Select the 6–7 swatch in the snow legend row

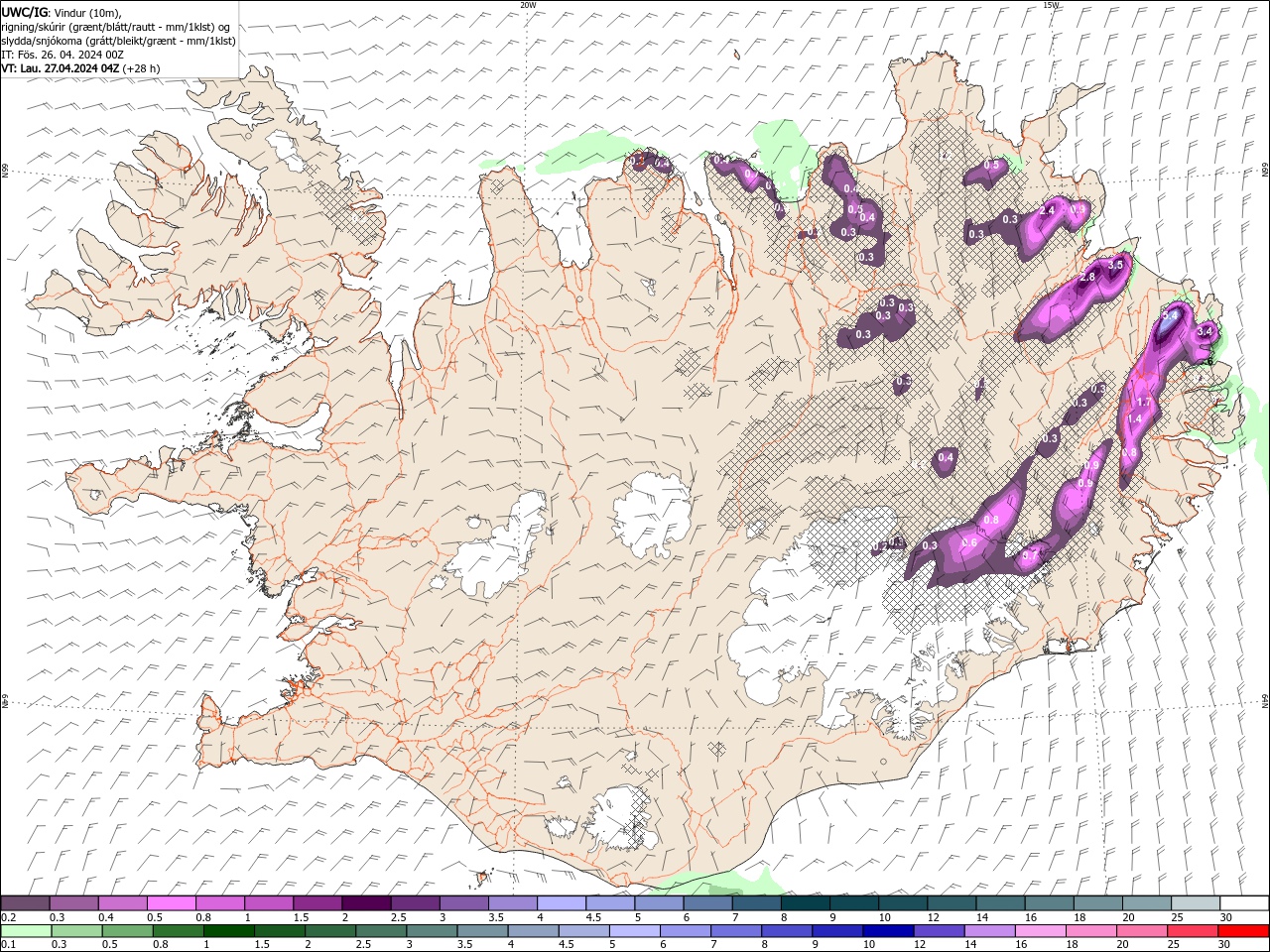pos(707,902)
